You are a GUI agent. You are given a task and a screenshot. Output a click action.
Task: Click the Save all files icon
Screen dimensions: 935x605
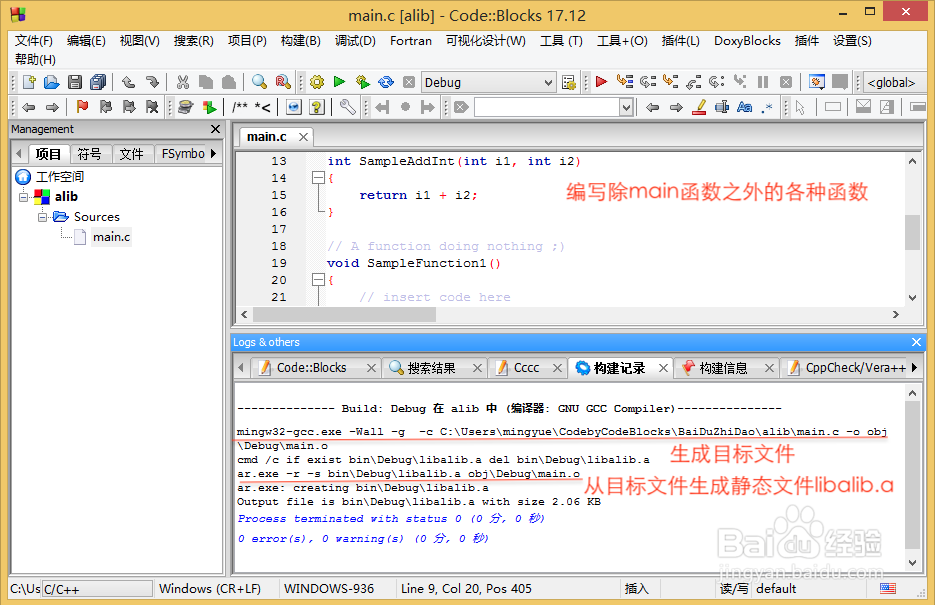point(98,82)
